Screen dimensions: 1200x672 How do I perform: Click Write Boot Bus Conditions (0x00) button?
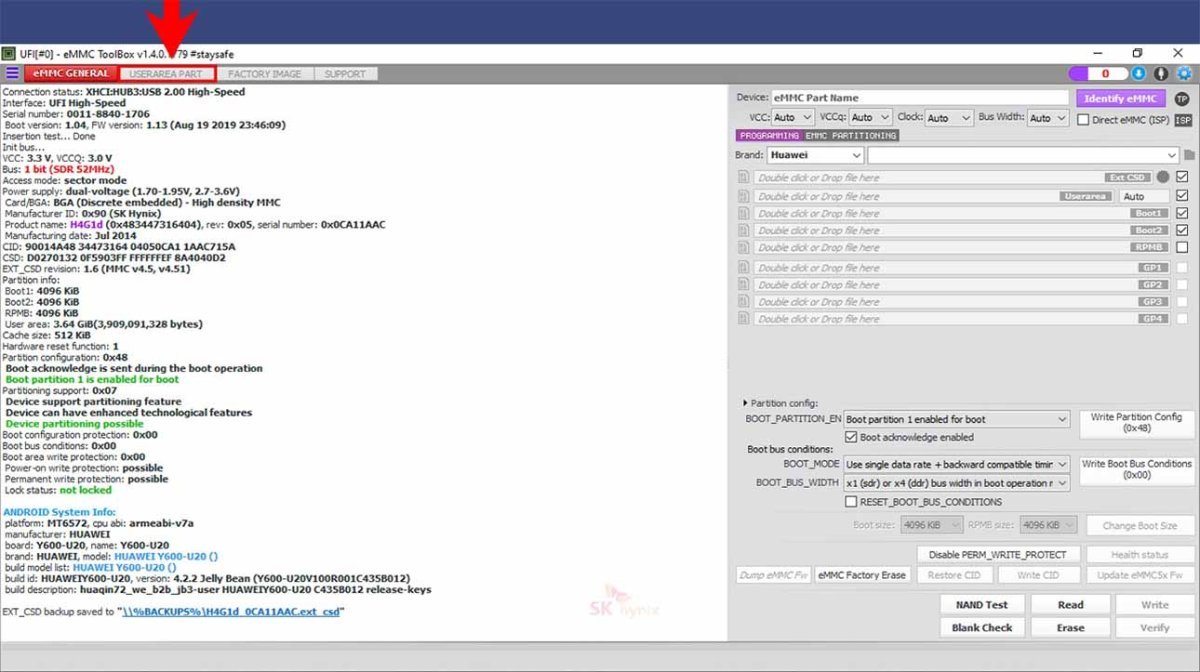(1136, 469)
